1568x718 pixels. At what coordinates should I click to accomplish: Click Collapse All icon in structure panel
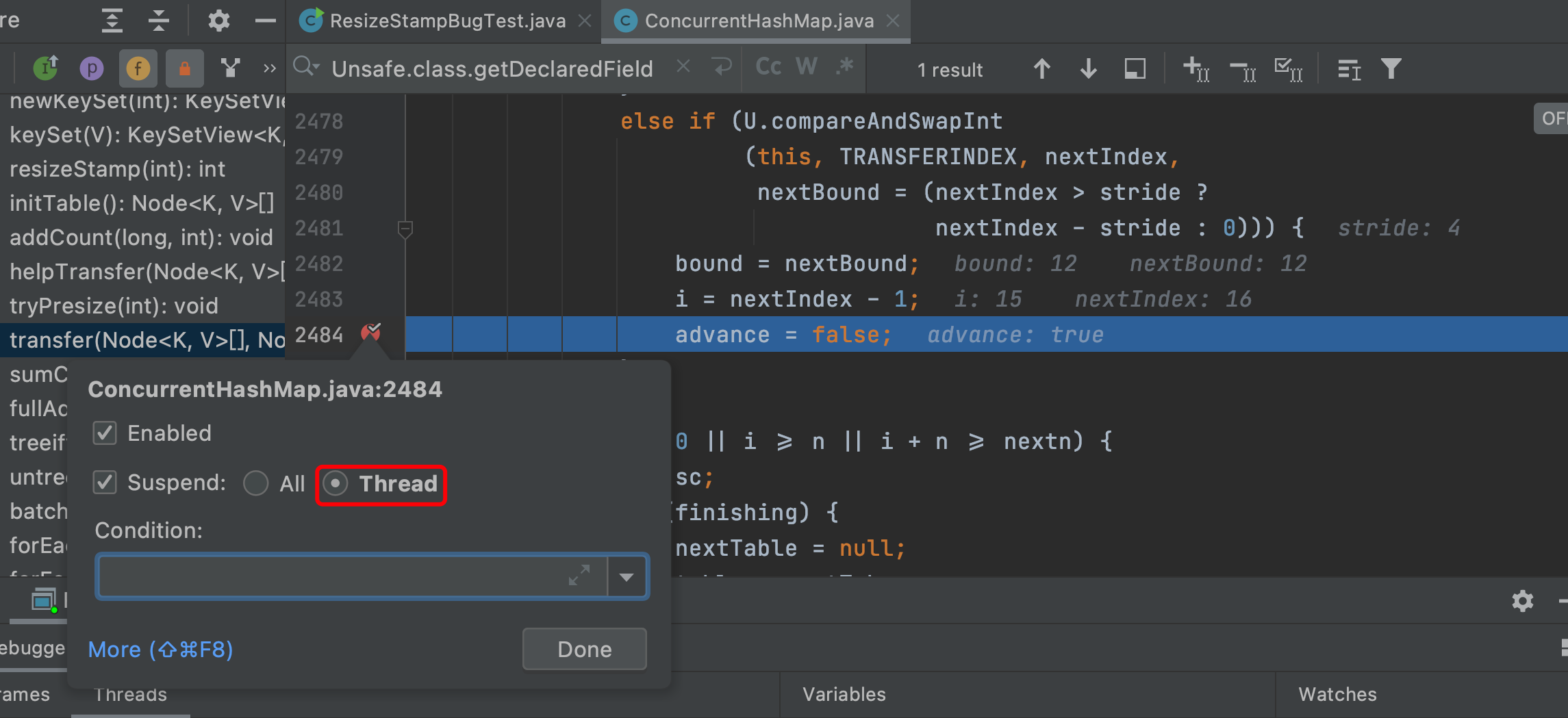pyautogui.click(x=159, y=21)
